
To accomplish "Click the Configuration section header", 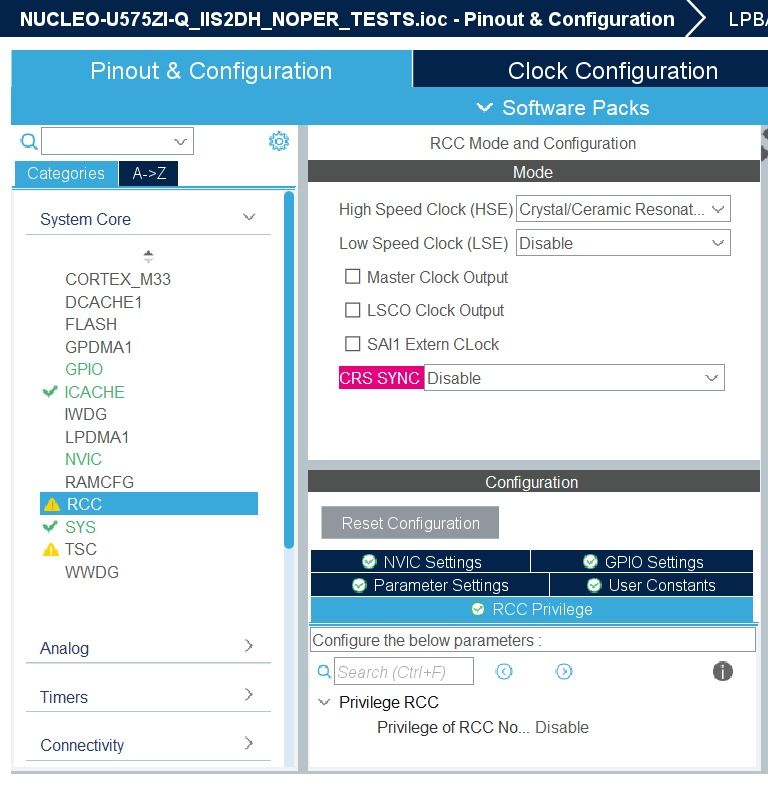I will [533, 482].
